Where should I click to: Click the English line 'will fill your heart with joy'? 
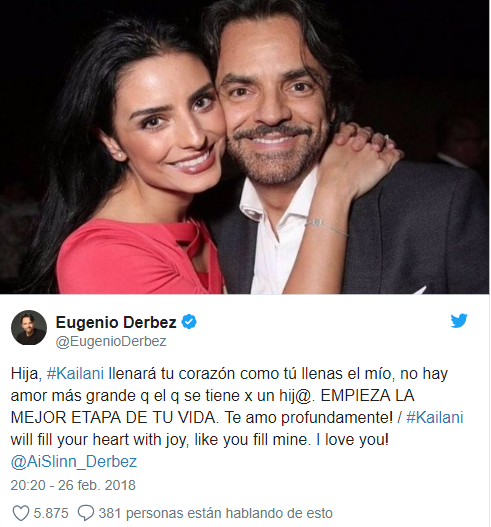[x=98, y=440]
